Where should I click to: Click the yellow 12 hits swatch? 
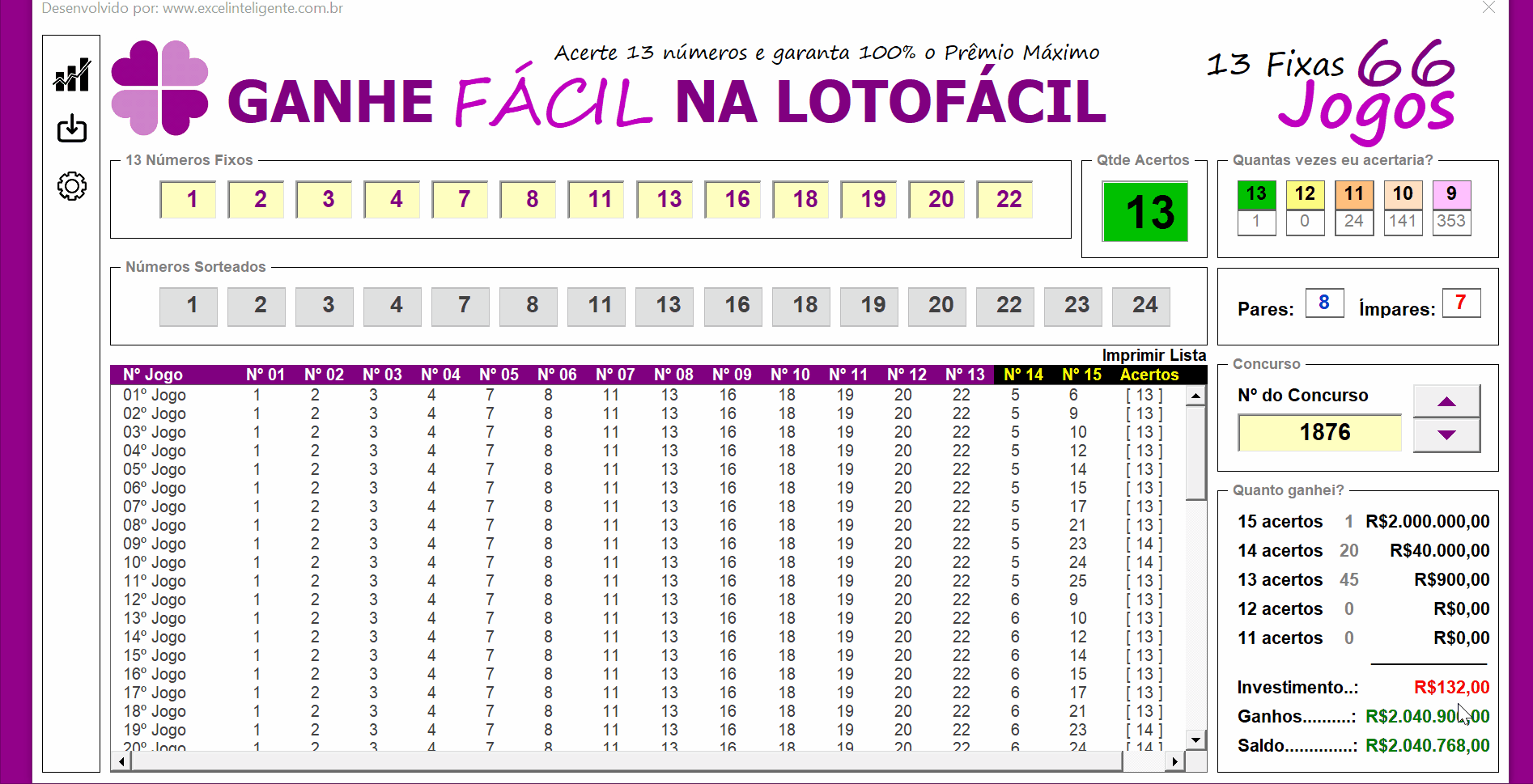(1305, 194)
